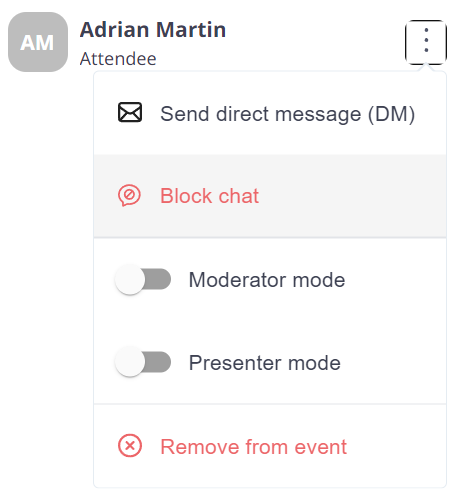Open the three-dot options menu for Adrian Martin

tap(426, 42)
